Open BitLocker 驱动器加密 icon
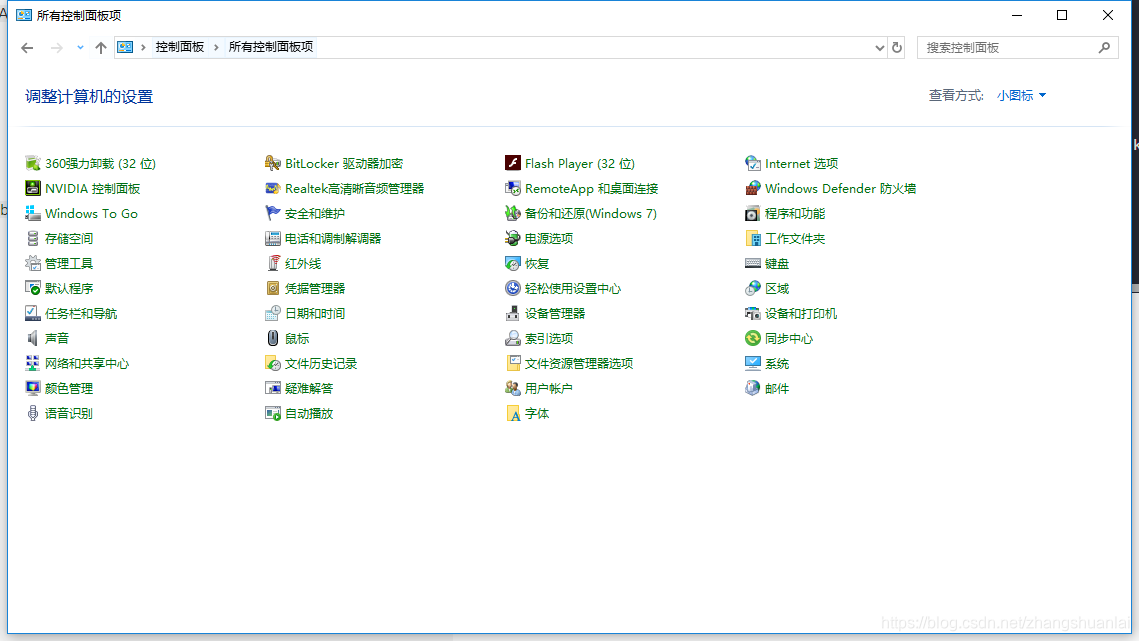 coord(272,164)
